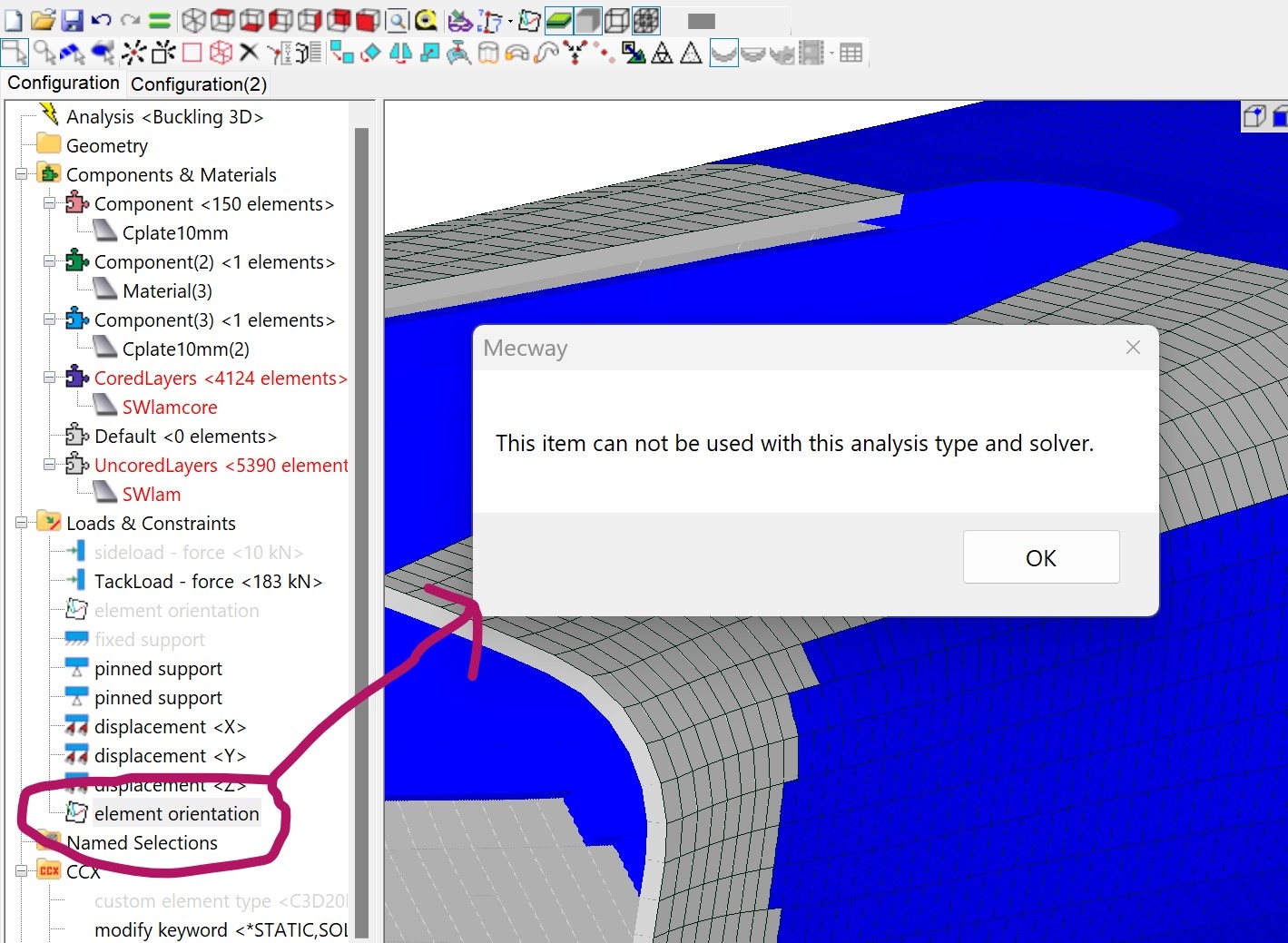Screen dimensions: 1288x943
Task: Collapse CoredLayers tree node
Action: pyautogui.click(x=50, y=378)
